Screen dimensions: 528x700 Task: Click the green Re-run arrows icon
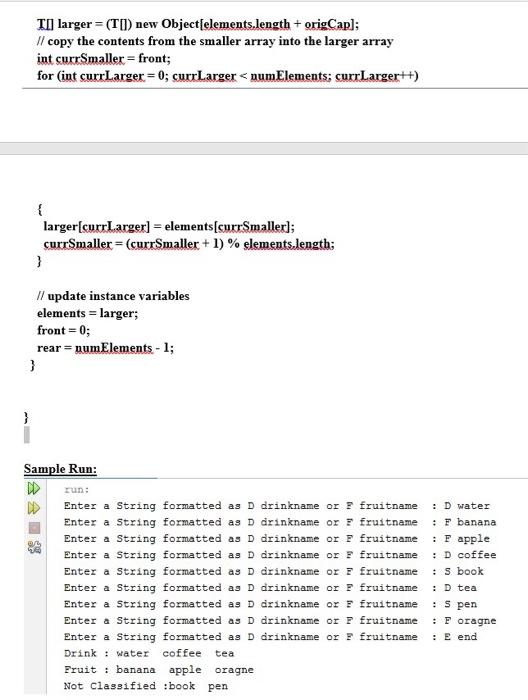click(34, 488)
